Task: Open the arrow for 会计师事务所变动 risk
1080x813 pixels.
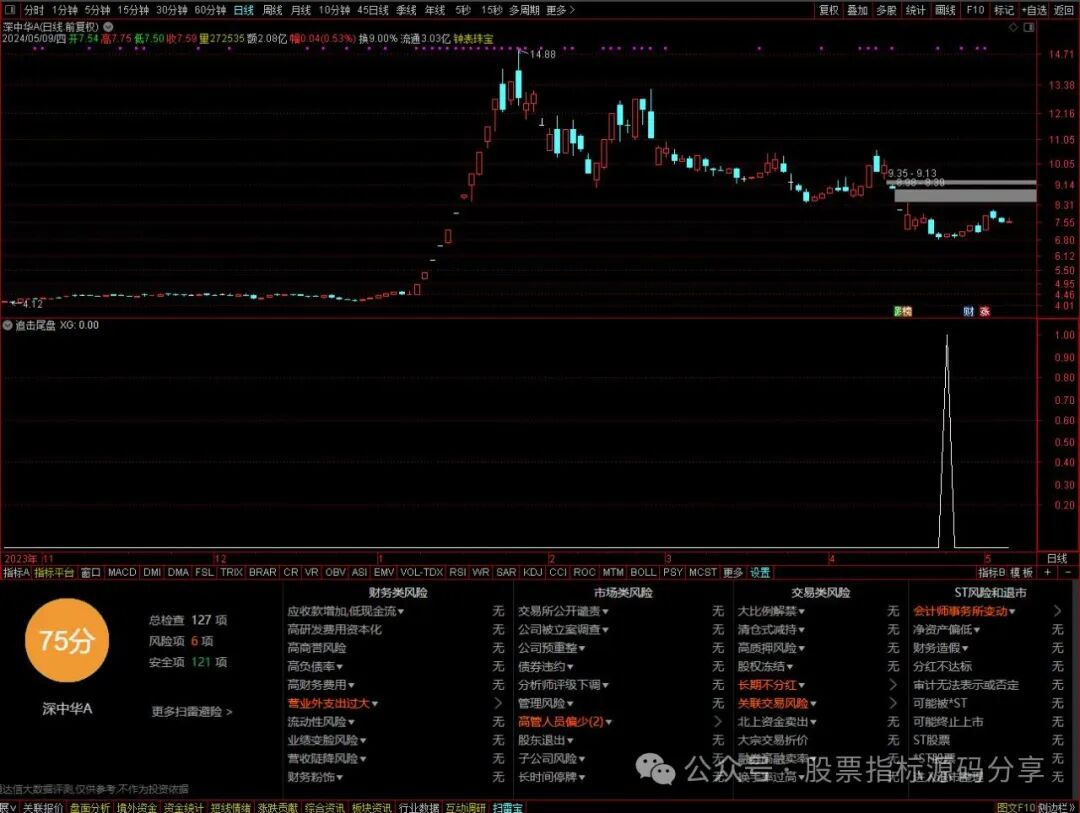Action: (x=1057, y=610)
